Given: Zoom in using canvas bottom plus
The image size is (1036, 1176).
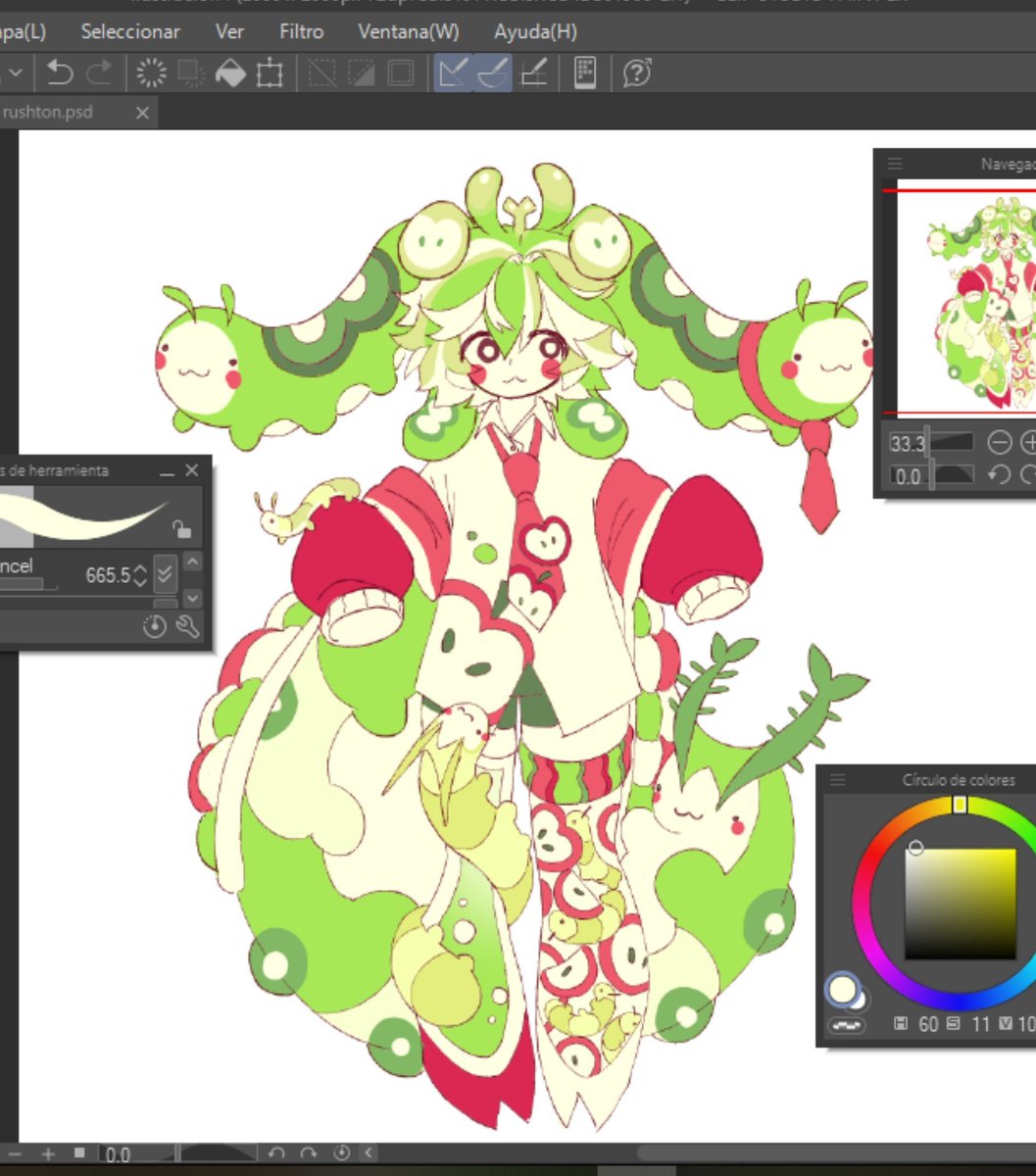Looking at the screenshot, I should pyautogui.click(x=48, y=1154).
